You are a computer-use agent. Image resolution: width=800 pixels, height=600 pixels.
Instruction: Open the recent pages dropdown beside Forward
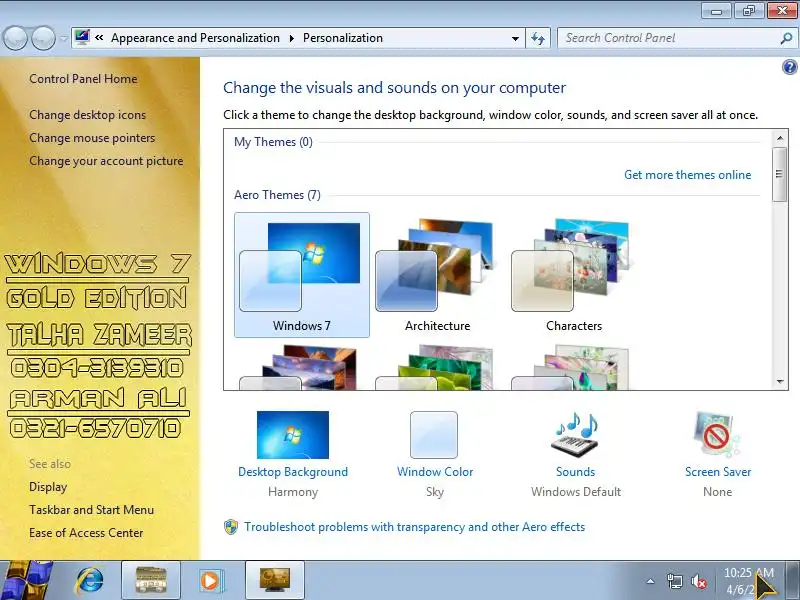click(63, 38)
